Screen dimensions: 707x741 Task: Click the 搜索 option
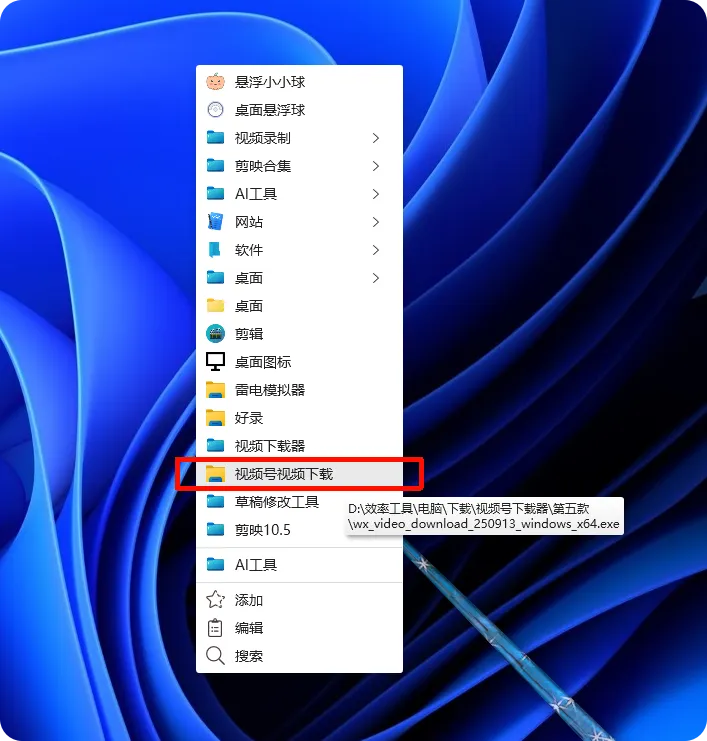click(300, 656)
